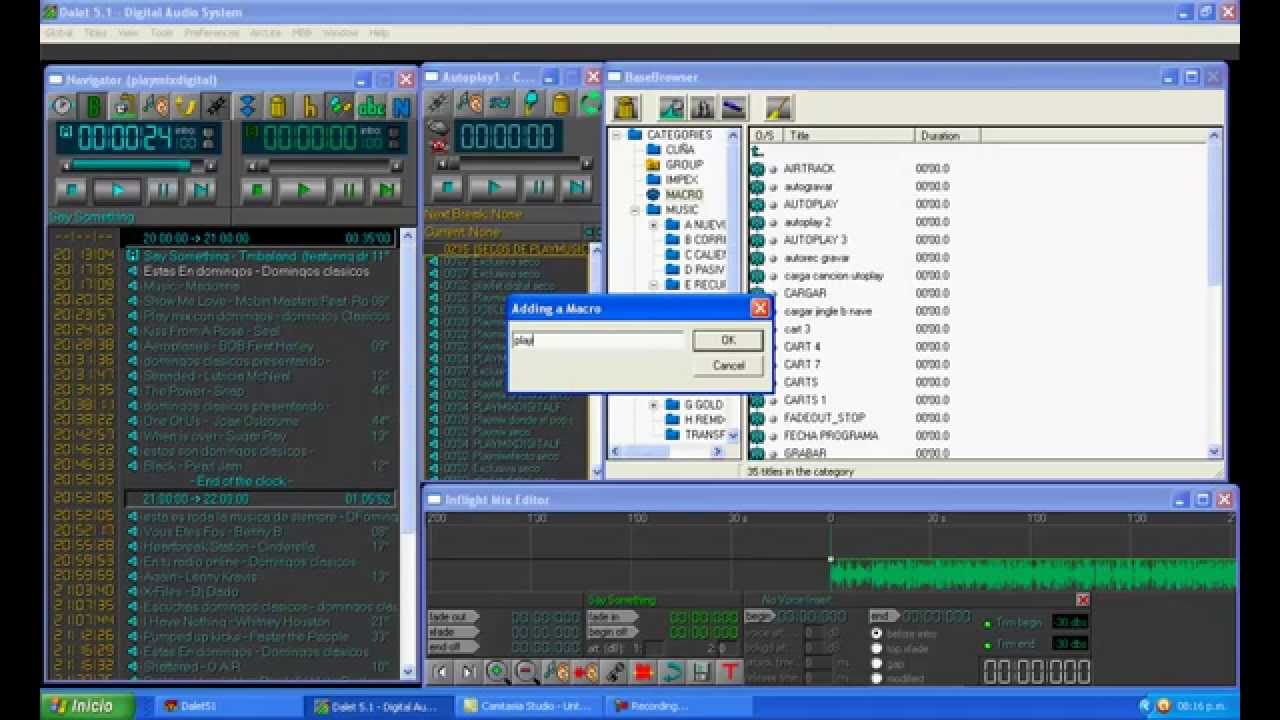Click the microphone icon in Mix Editor toolbar
Viewport: 1280px width, 720px height.
614,672
